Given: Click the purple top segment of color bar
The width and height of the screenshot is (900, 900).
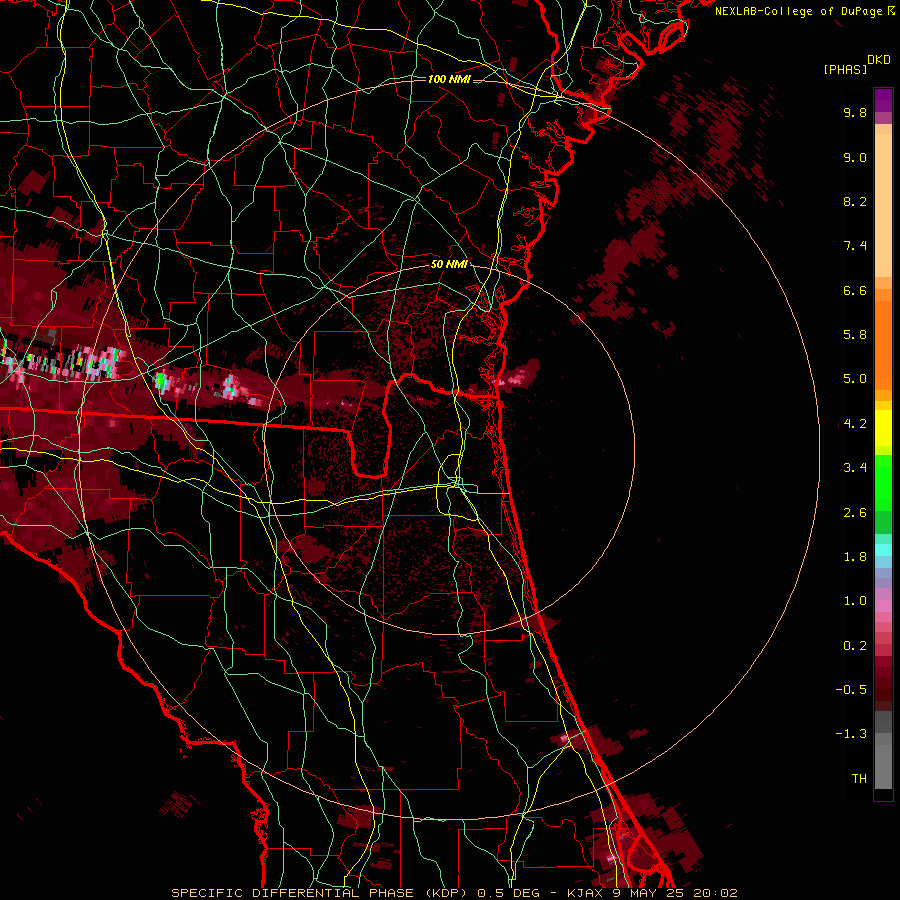Looking at the screenshot, I should click(883, 101).
